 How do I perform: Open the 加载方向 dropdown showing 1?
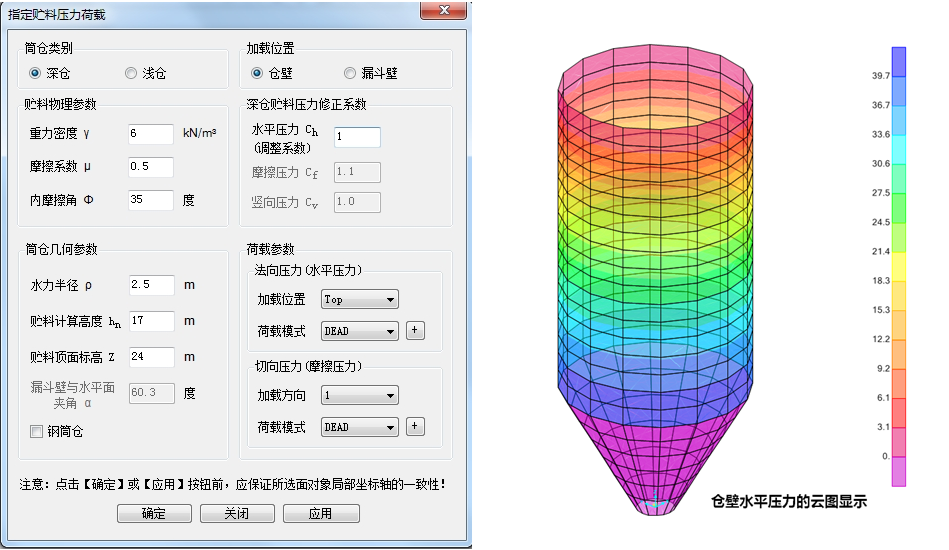click(359, 395)
